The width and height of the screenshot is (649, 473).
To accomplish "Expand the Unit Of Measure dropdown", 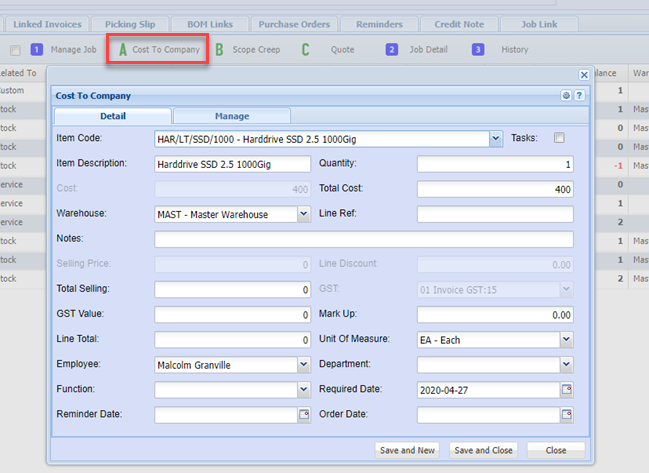I will pyautogui.click(x=566, y=340).
